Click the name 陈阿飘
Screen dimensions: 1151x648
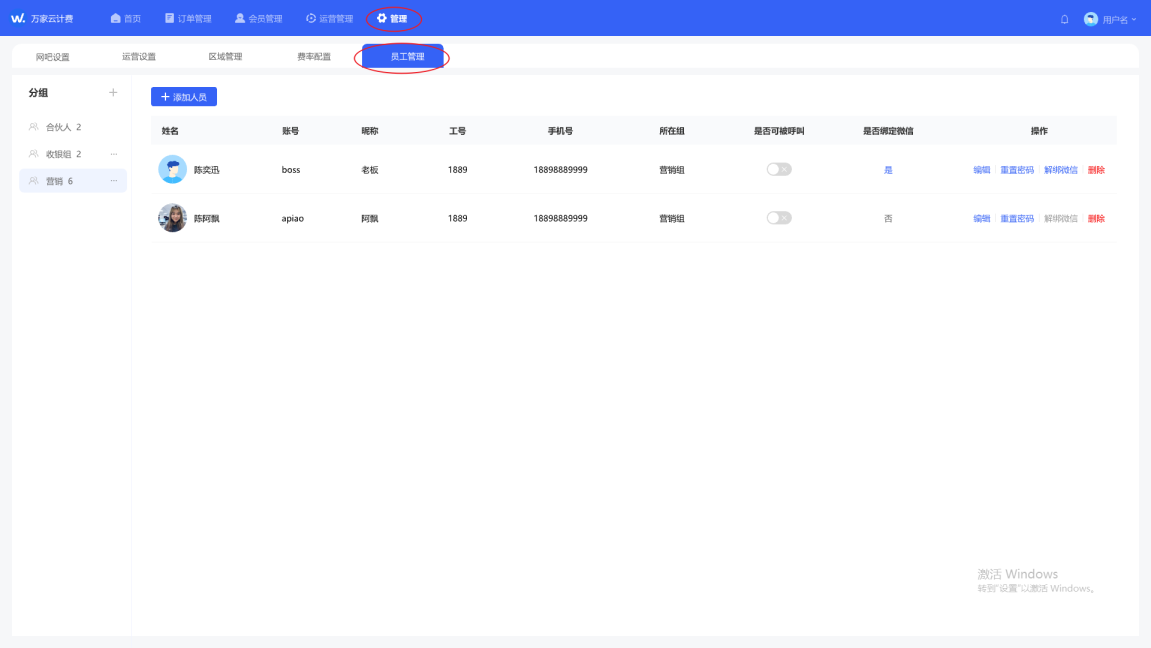point(206,219)
